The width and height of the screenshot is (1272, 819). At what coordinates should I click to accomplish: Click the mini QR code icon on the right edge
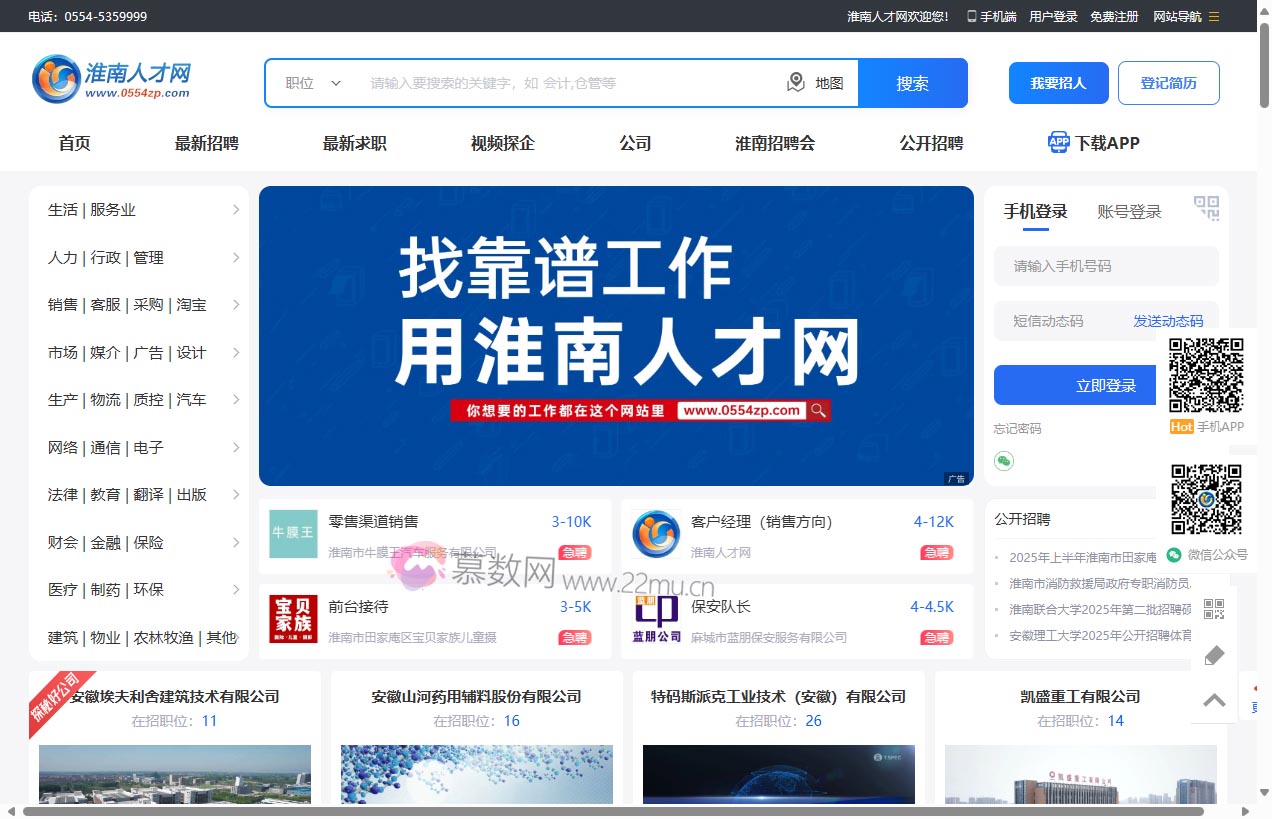pos(1214,608)
